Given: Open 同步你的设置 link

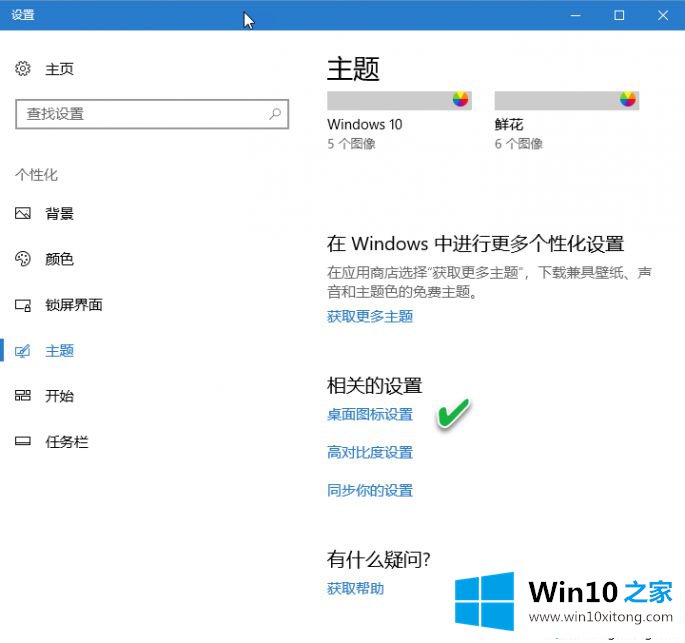Looking at the screenshot, I should pos(370,490).
